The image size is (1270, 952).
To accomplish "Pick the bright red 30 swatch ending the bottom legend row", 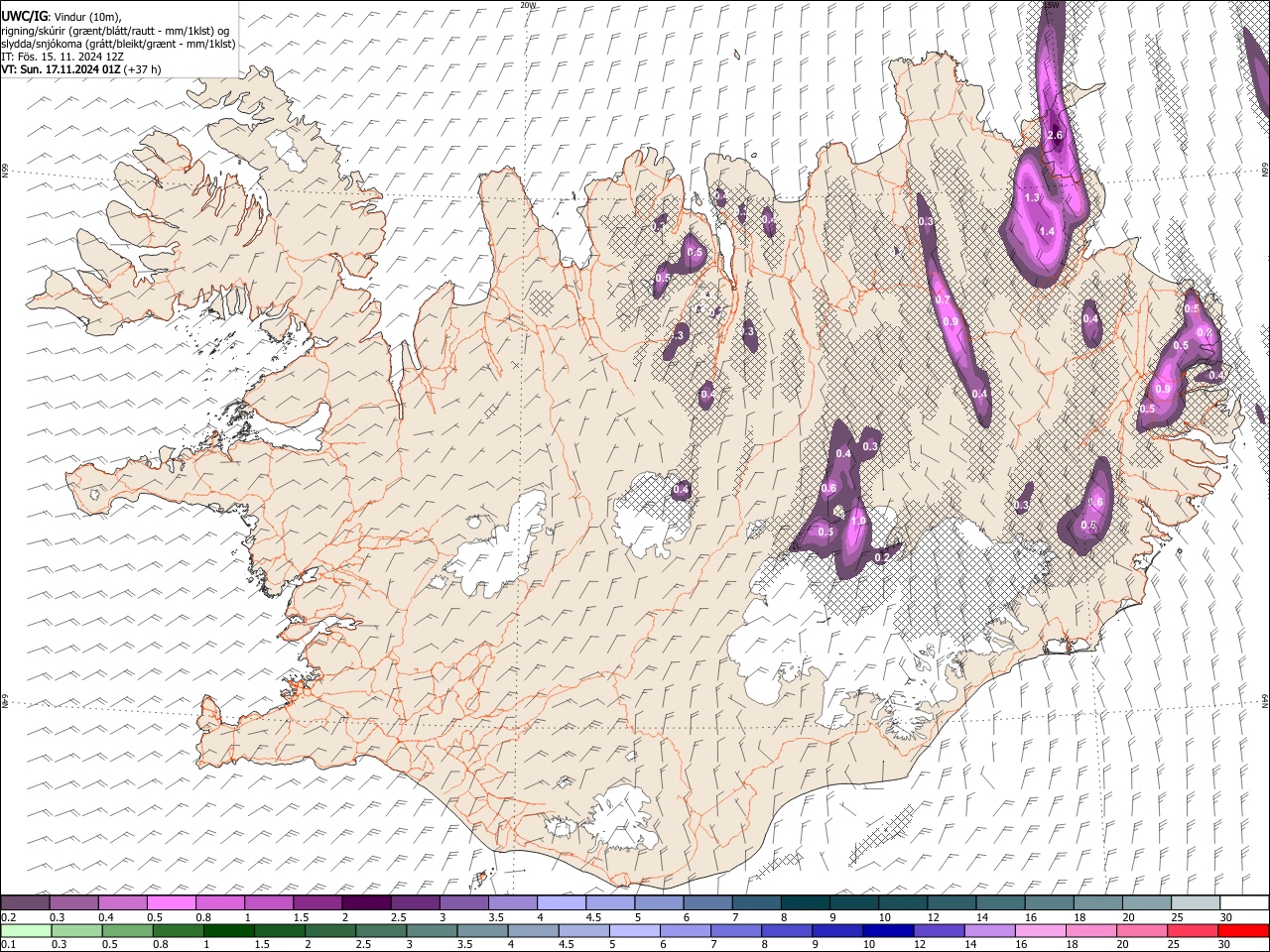I will pos(1244,930).
